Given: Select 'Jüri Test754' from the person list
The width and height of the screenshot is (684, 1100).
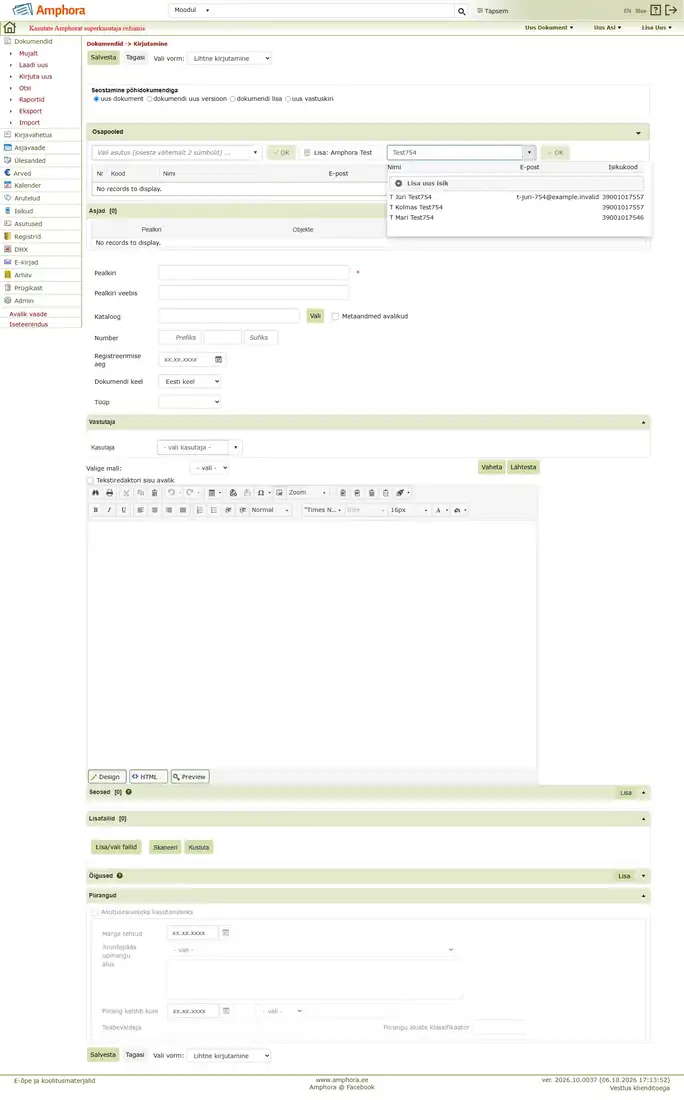Looking at the screenshot, I should point(516,197).
